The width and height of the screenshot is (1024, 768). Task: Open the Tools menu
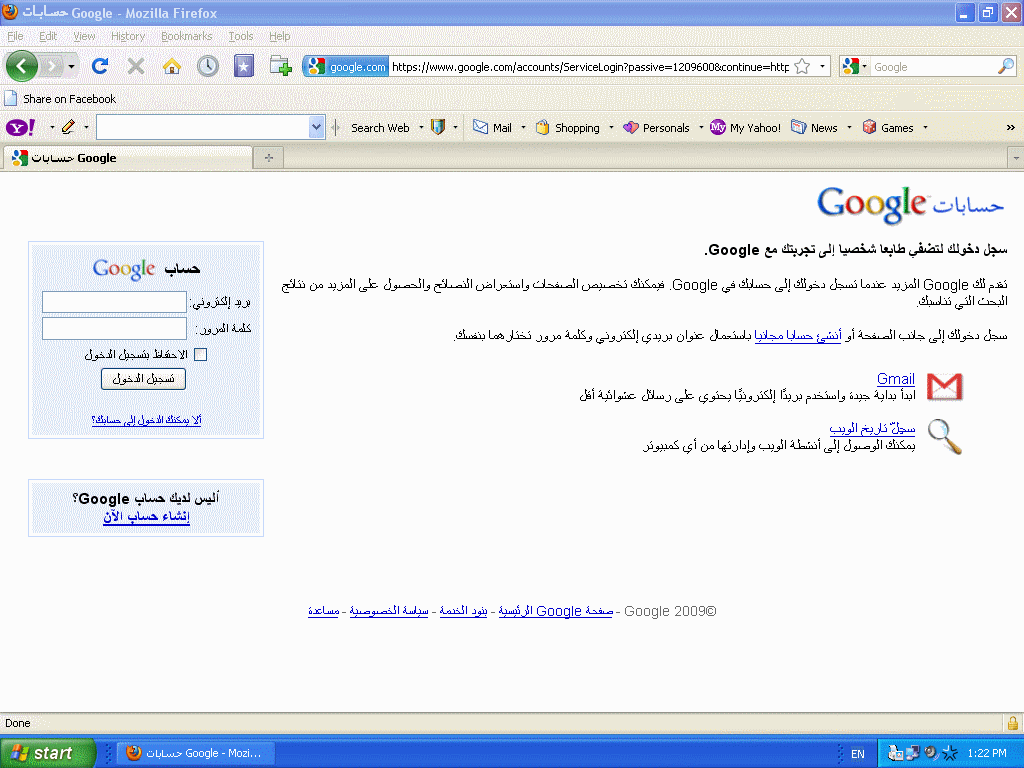pyautogui.click(x=240, y=36)
